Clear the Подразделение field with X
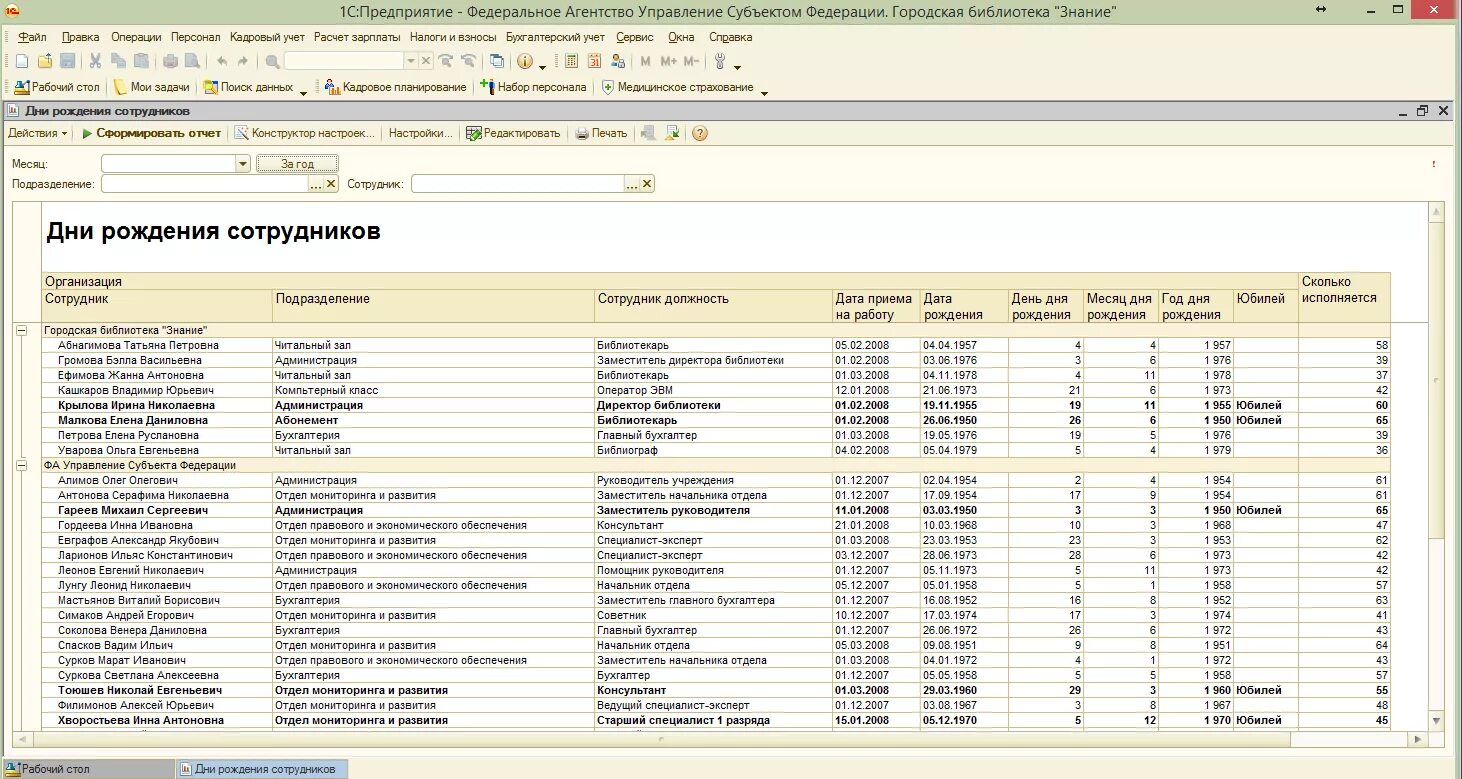The height and width of the screenshot is (779, 1462). (331, 184)
